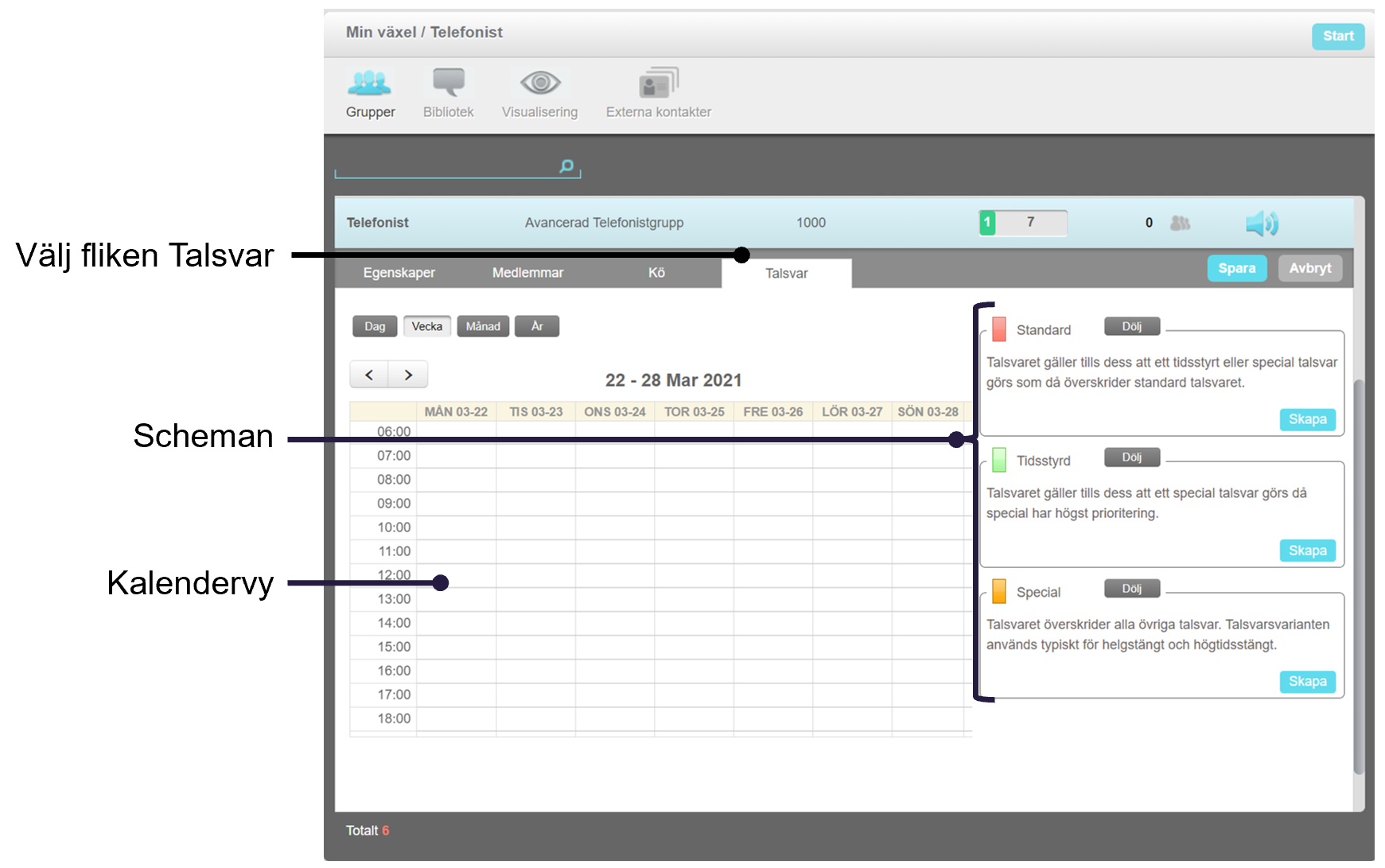
Task: Click the orange Special color swatch
Action: [x=999, y=591]
